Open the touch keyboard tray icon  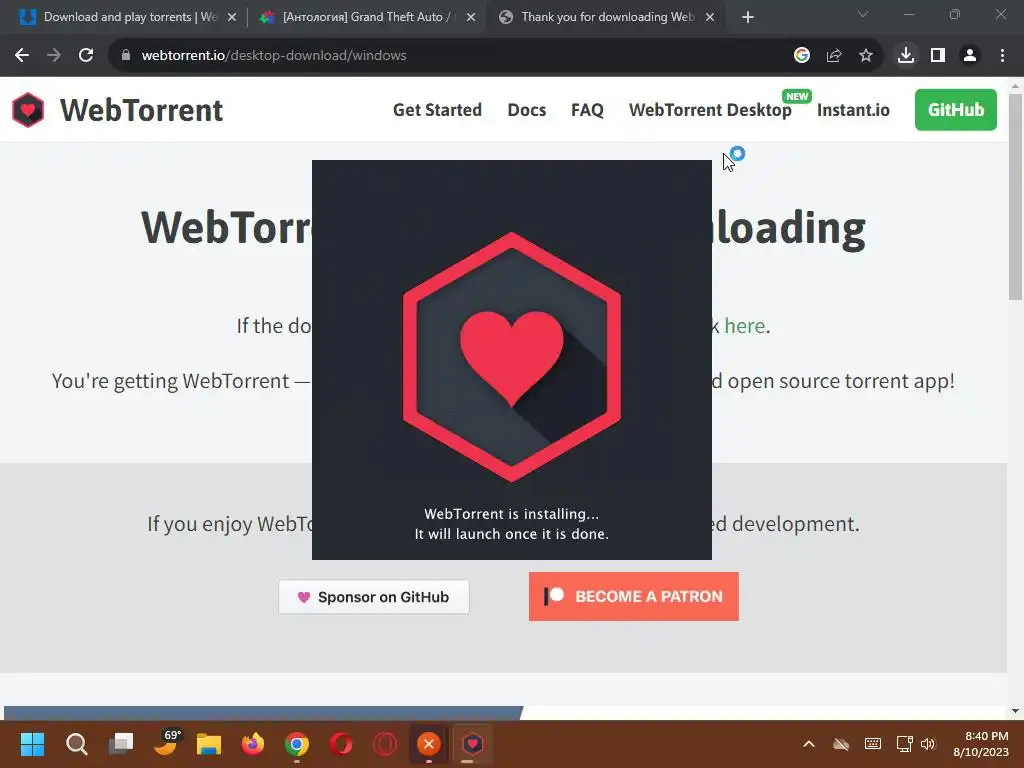coord(872,744)
